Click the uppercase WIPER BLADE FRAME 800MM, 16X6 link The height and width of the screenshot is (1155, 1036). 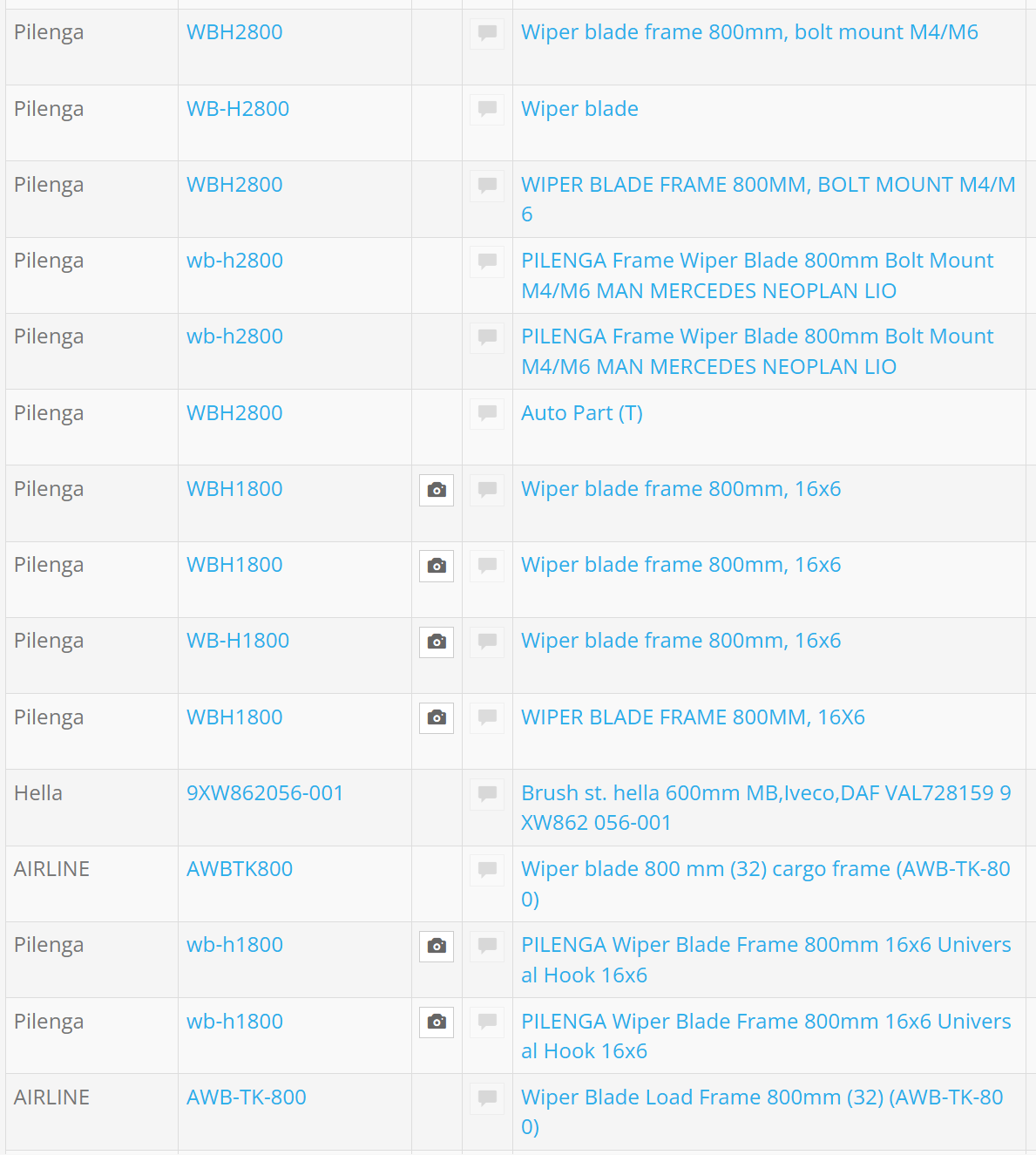pos(693,717)
